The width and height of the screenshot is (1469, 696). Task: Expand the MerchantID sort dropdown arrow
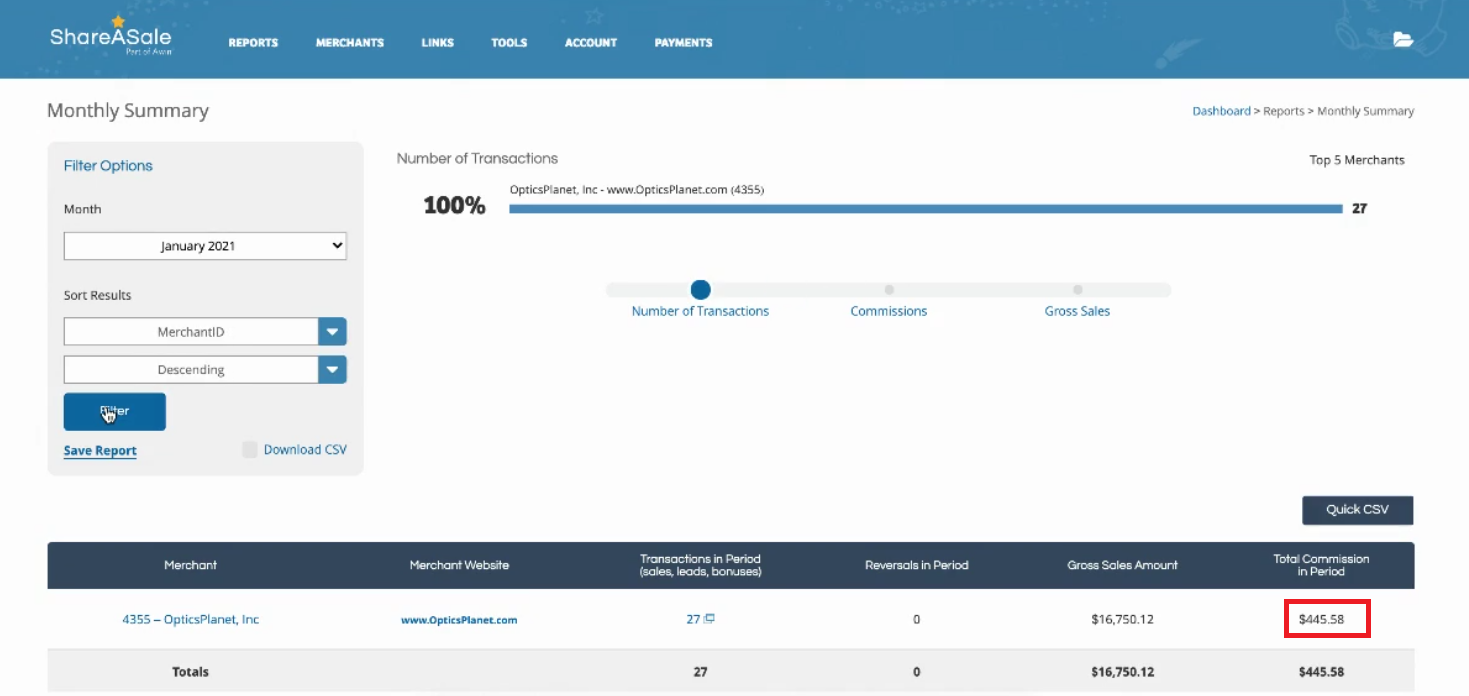pyautogui.click(x=332, y=332)
